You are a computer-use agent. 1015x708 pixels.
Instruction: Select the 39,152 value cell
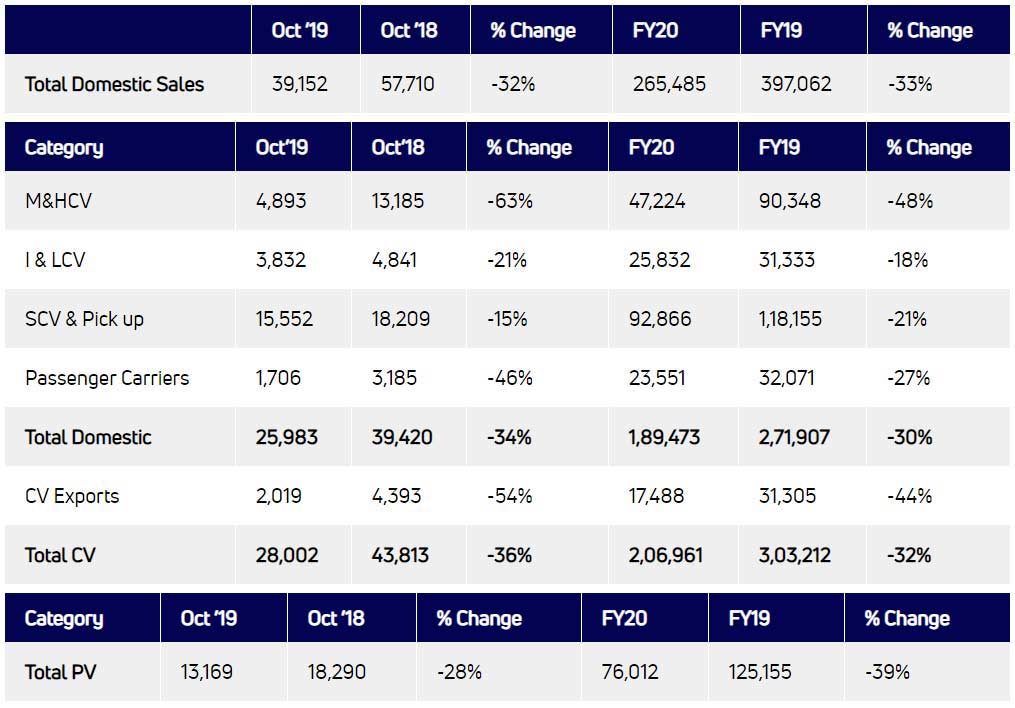[300, 84]
